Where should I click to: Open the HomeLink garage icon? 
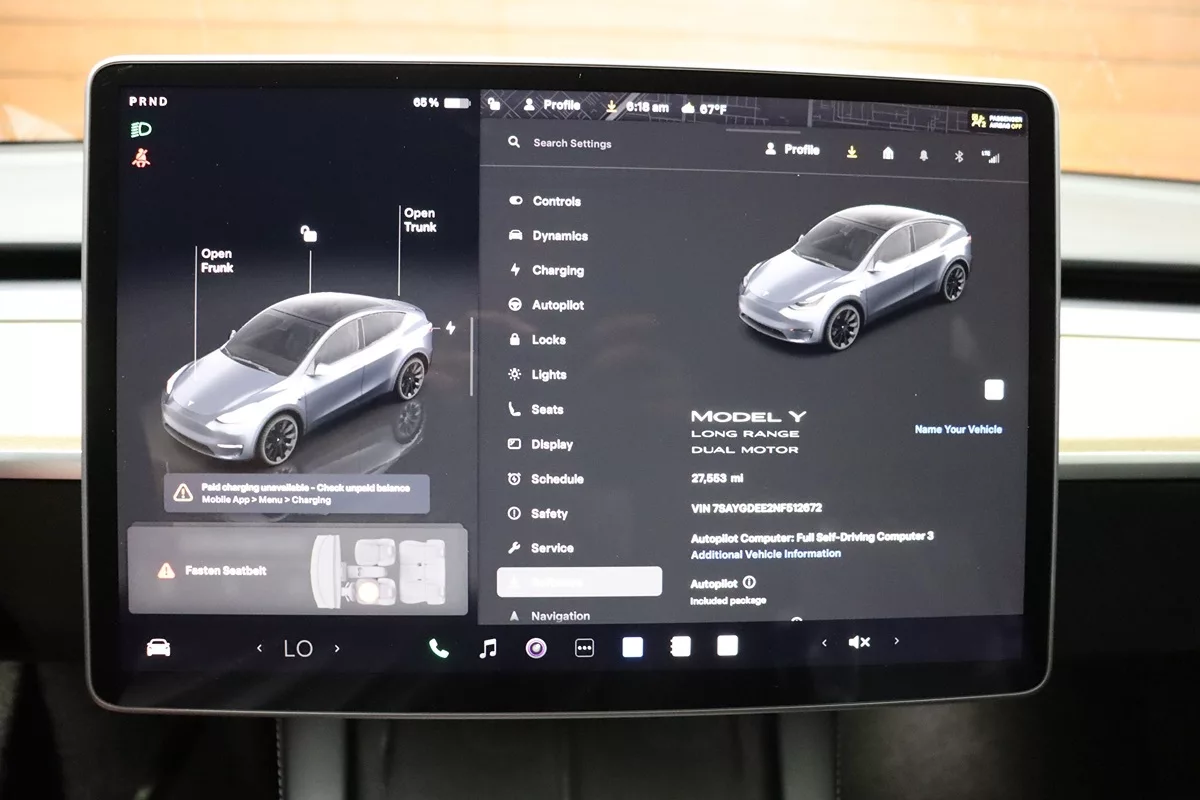tap(888, 153)
